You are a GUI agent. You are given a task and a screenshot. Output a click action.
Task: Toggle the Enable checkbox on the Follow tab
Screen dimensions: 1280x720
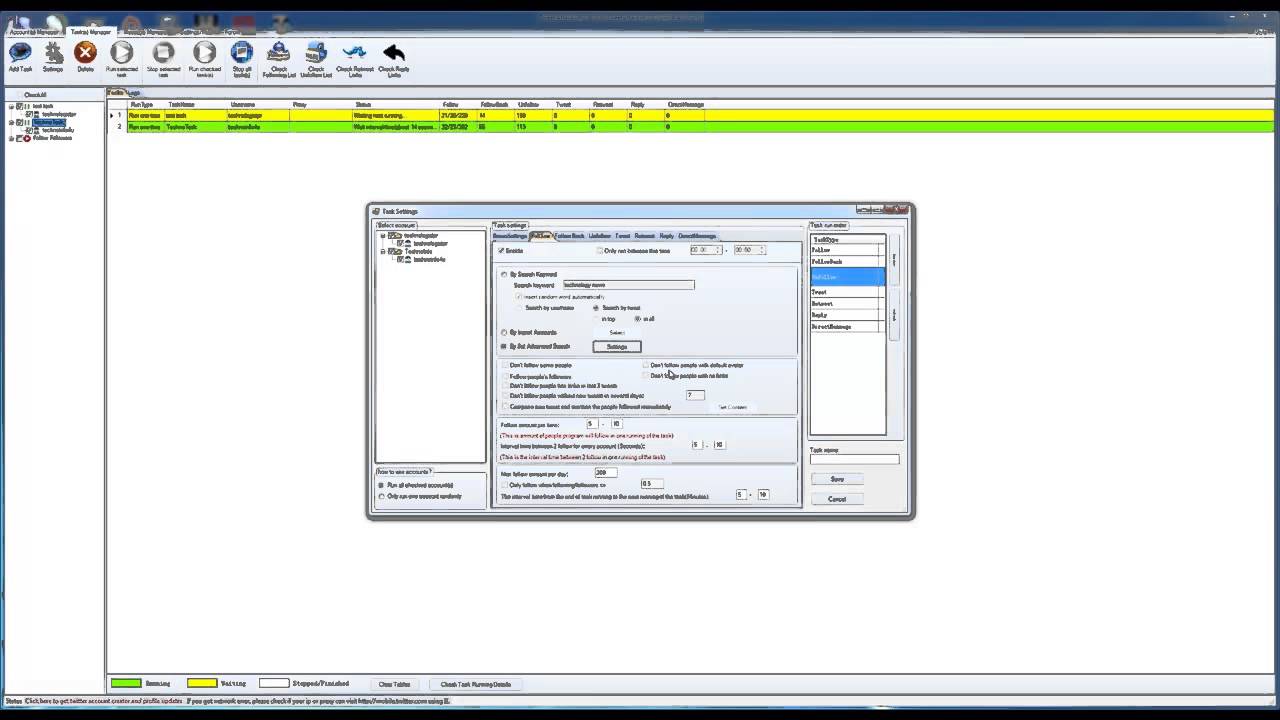pyautogui.click(x=502, y=250)
